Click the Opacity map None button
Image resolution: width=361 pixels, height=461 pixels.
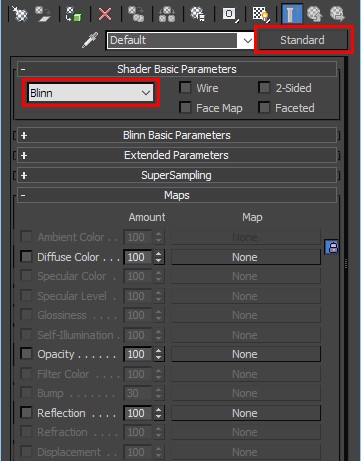click(x=246, y=354)
